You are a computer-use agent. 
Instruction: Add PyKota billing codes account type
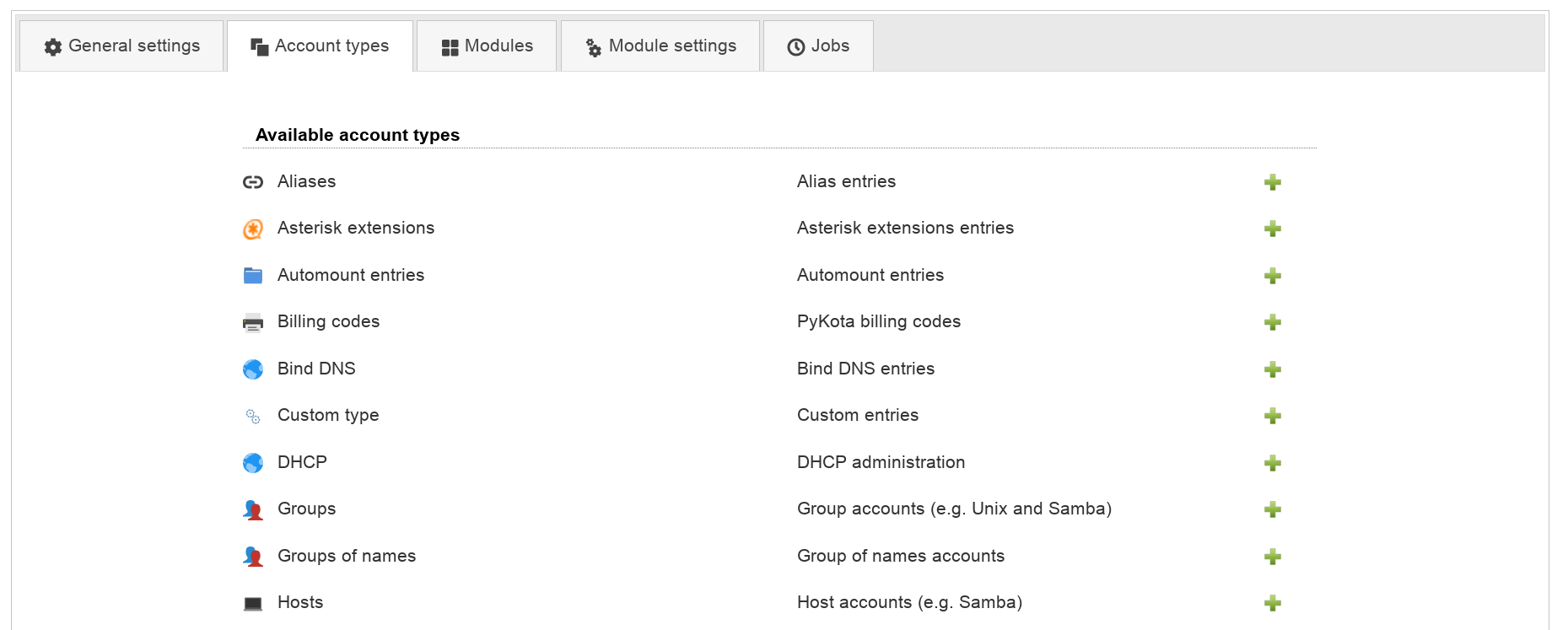click(x=1272, y=322)
